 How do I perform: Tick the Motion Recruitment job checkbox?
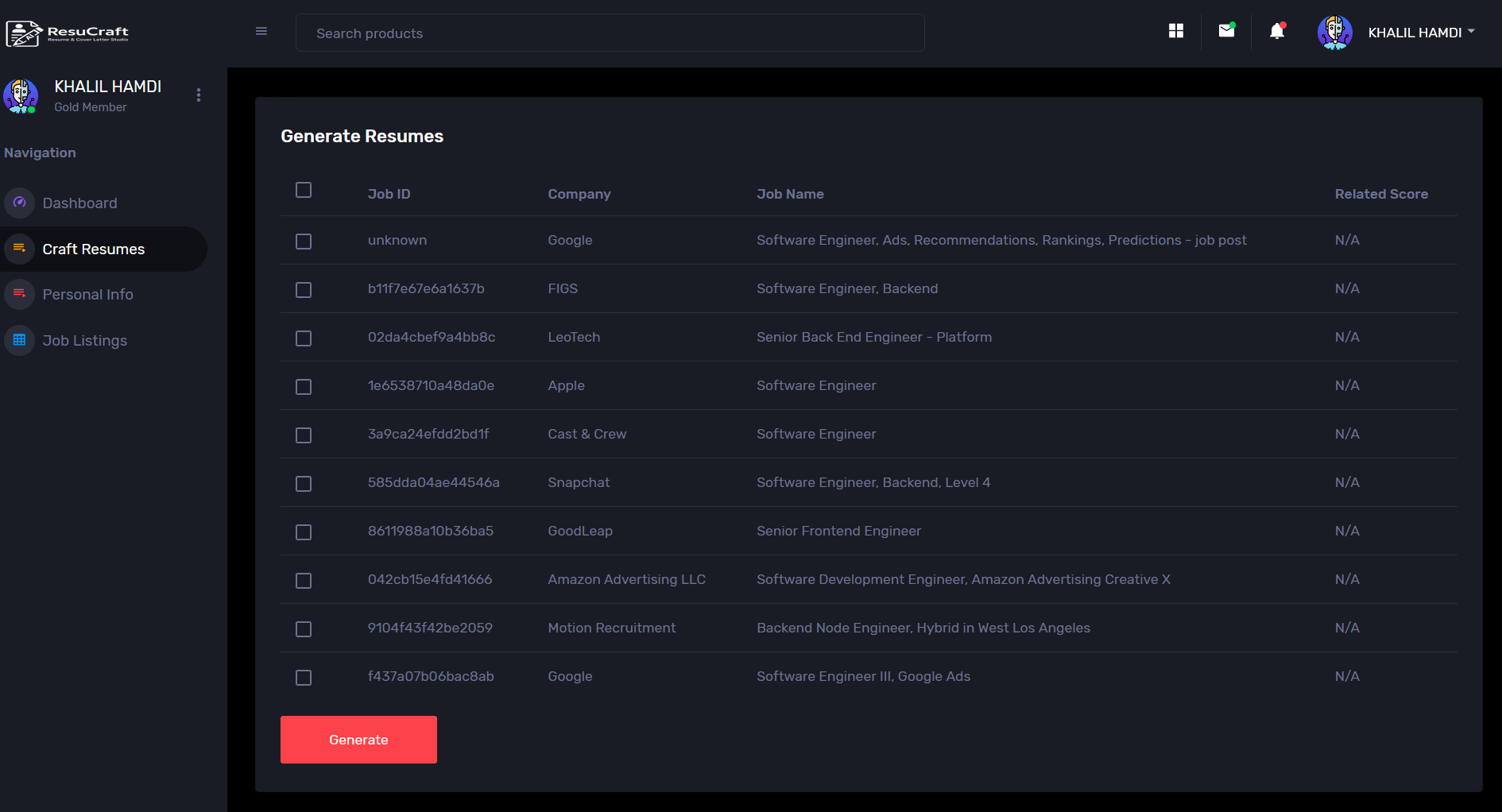coord(304,629)
